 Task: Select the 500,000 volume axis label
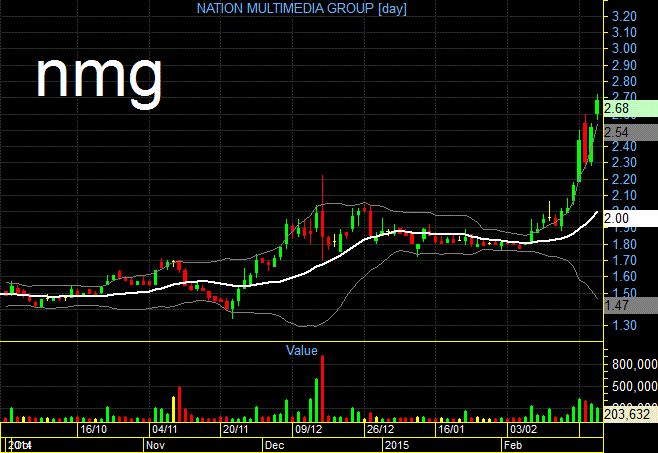coord(634,386)
